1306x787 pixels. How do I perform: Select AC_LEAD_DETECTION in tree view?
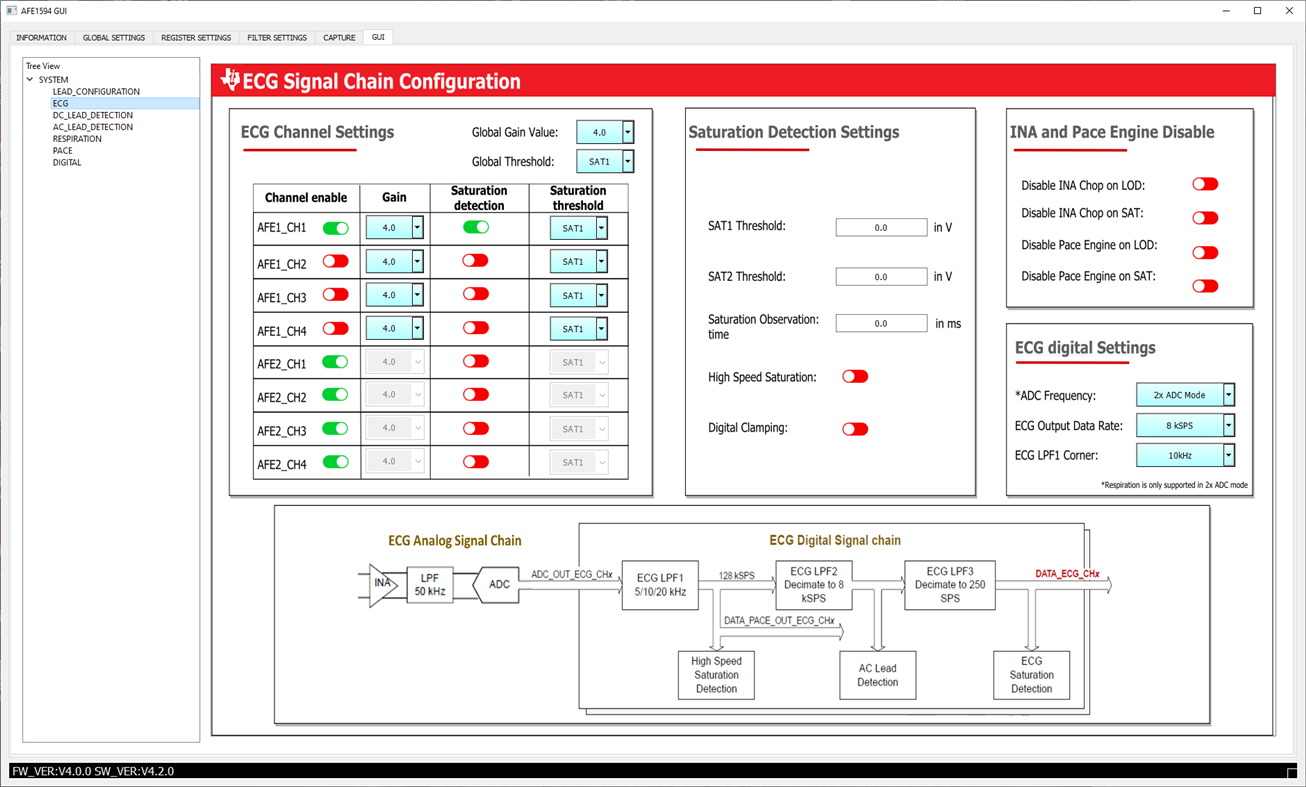[x=93, y=127]
